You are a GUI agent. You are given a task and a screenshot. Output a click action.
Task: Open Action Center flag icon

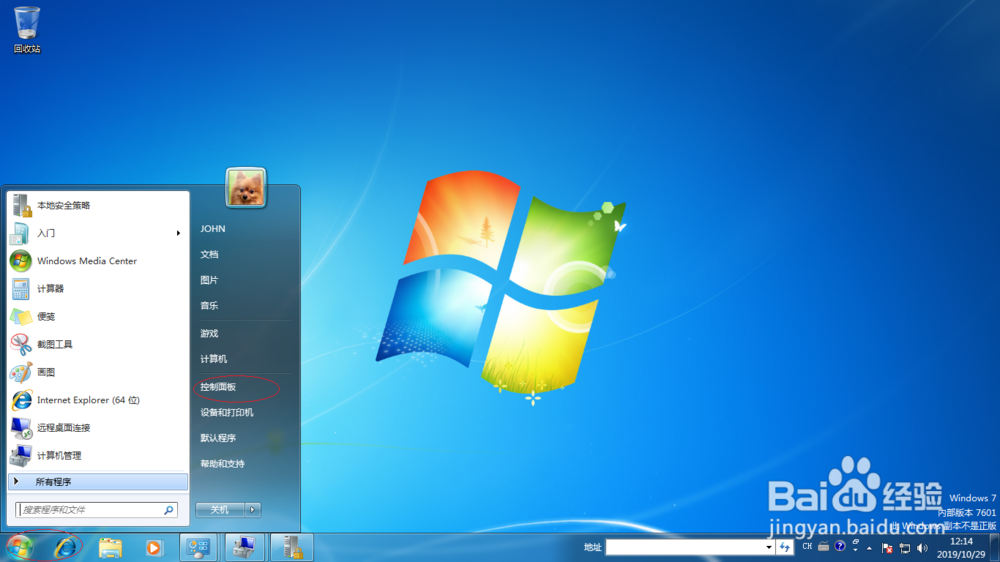886,548
